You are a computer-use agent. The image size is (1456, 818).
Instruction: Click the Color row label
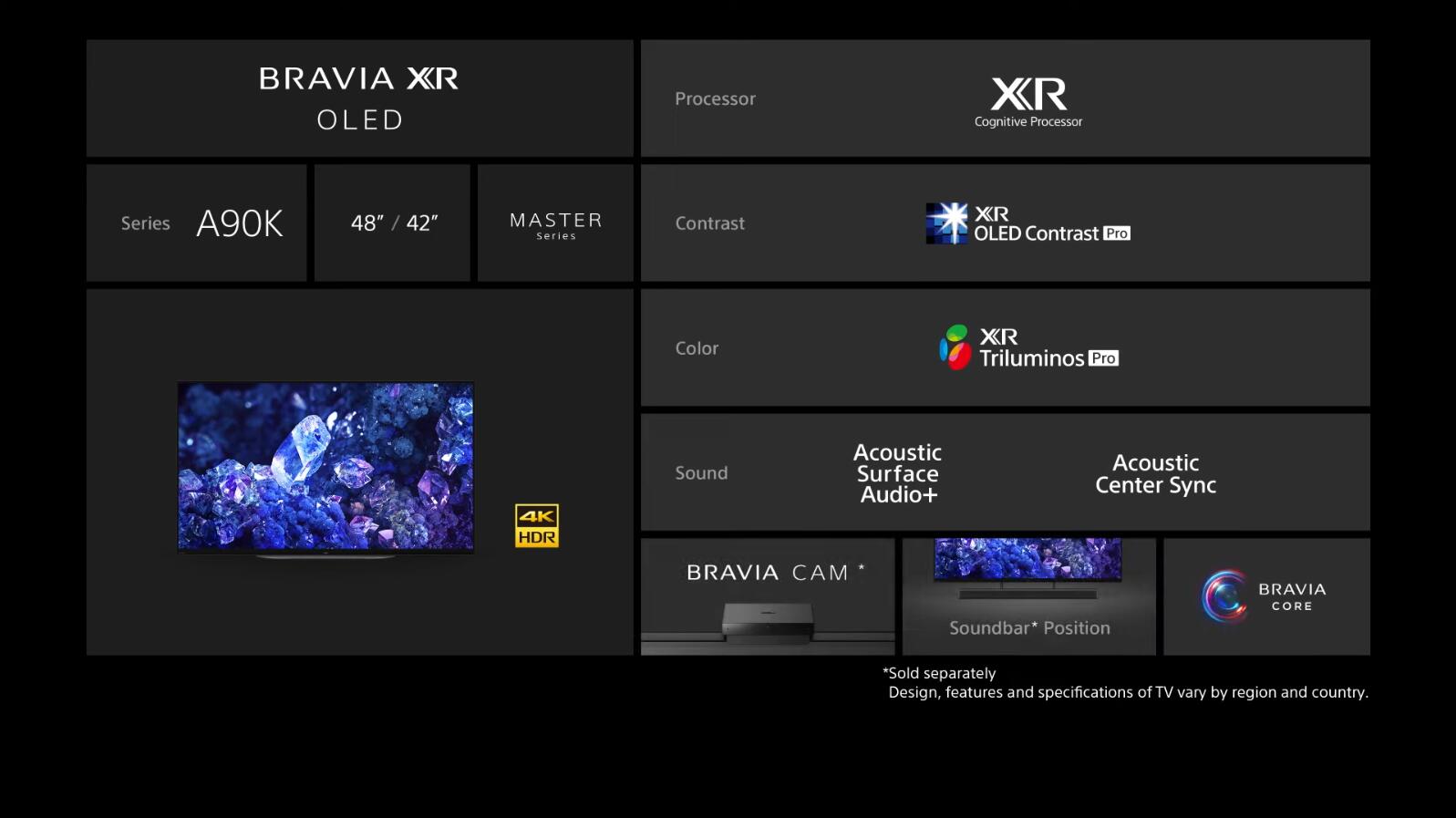[x=697, y=348]
